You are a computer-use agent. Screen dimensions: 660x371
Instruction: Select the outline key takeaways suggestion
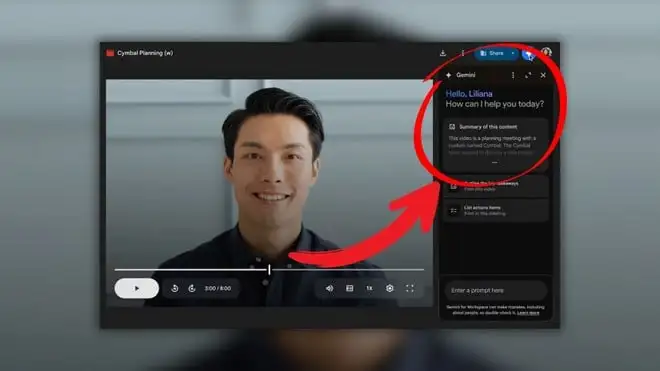pyautogui.click(x=495, y=186)
